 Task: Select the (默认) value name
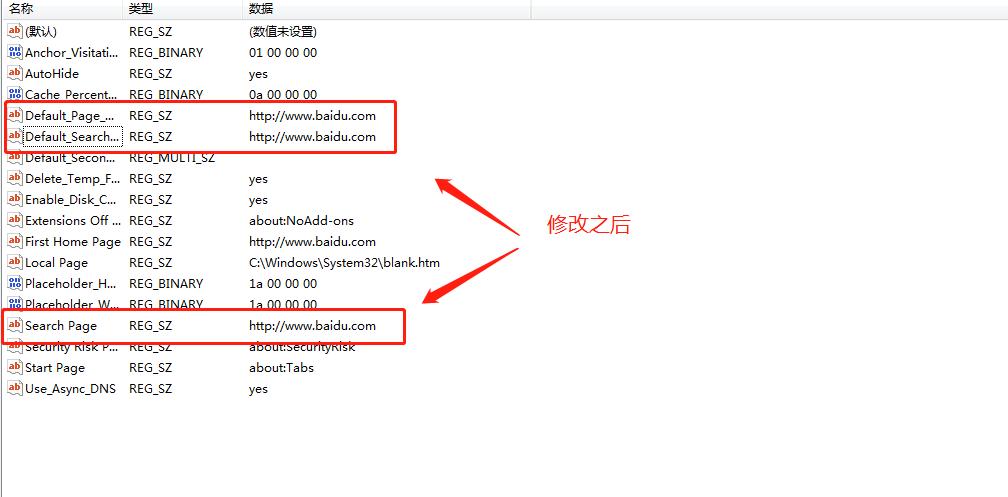tap(41, 32)
